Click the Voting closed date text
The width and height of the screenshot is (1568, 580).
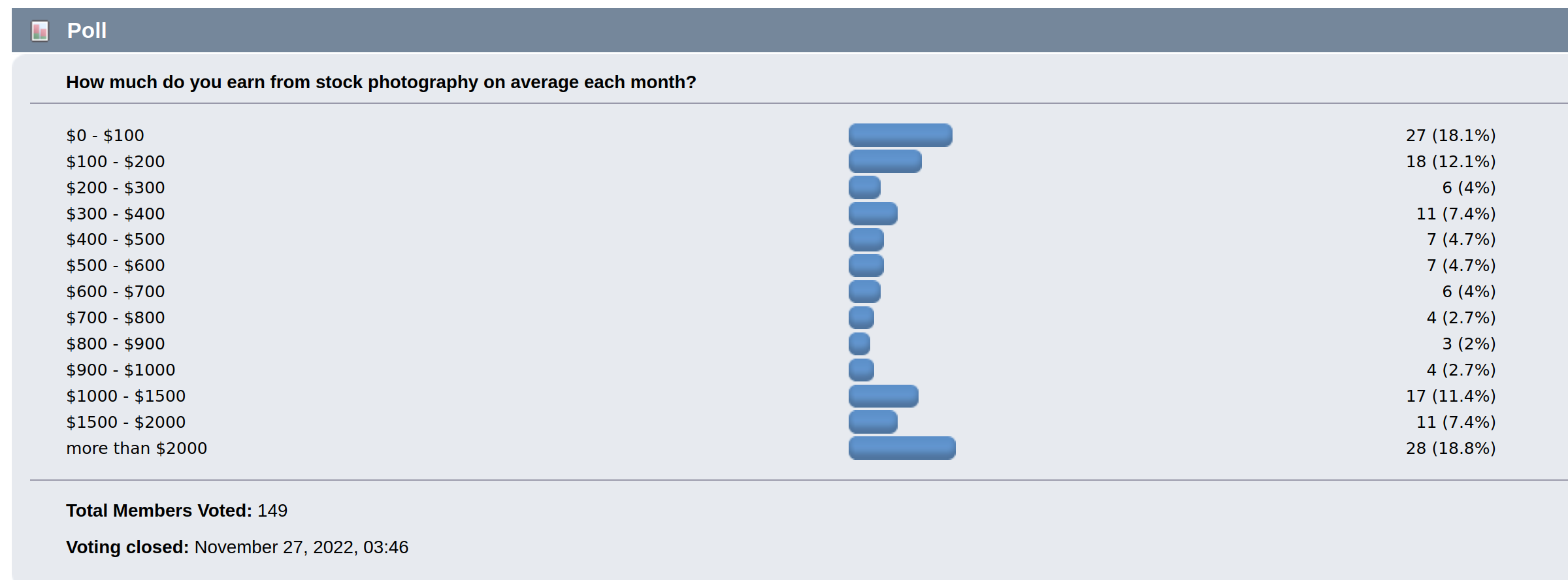[x=301, y=547]
